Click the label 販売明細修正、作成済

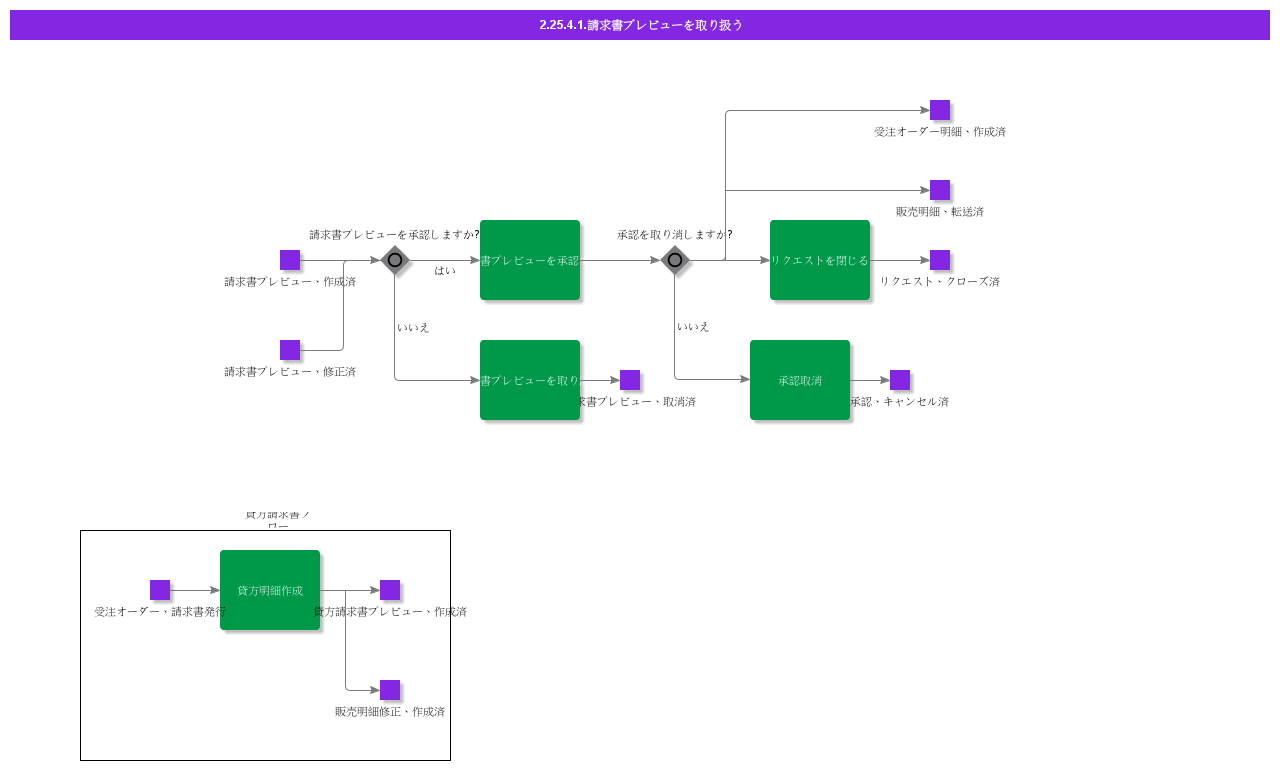390,712
